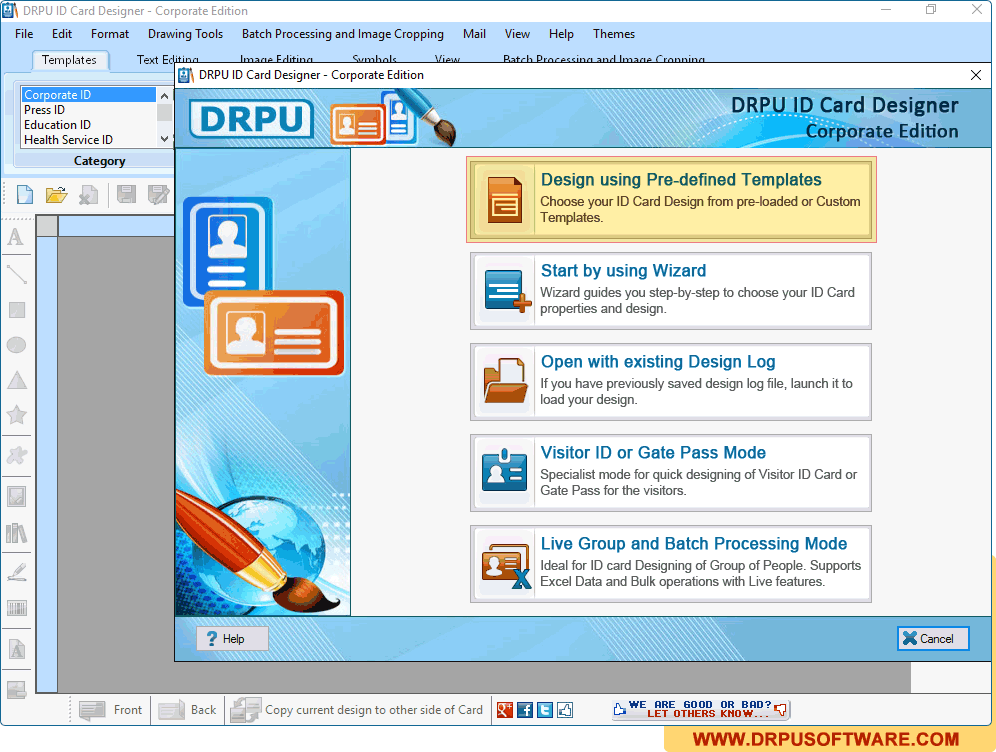Show the Back side of card

187,710
